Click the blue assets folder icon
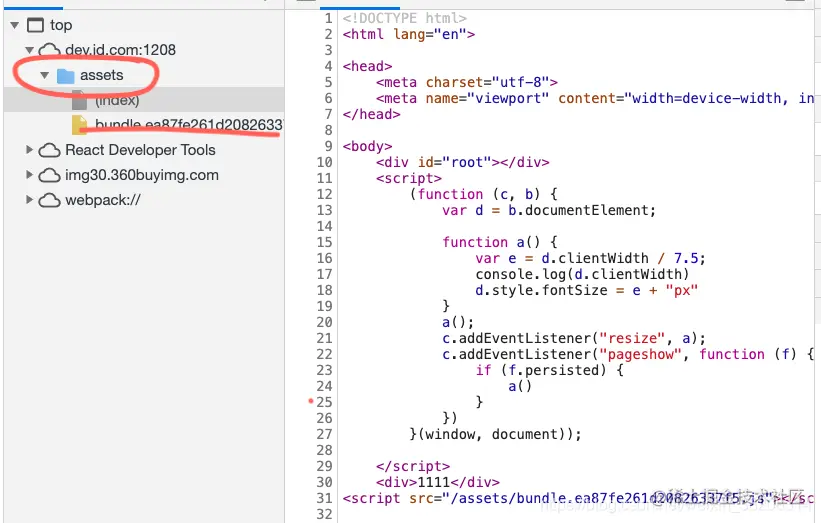Screen dimensions: 821x523 [65, 76]
